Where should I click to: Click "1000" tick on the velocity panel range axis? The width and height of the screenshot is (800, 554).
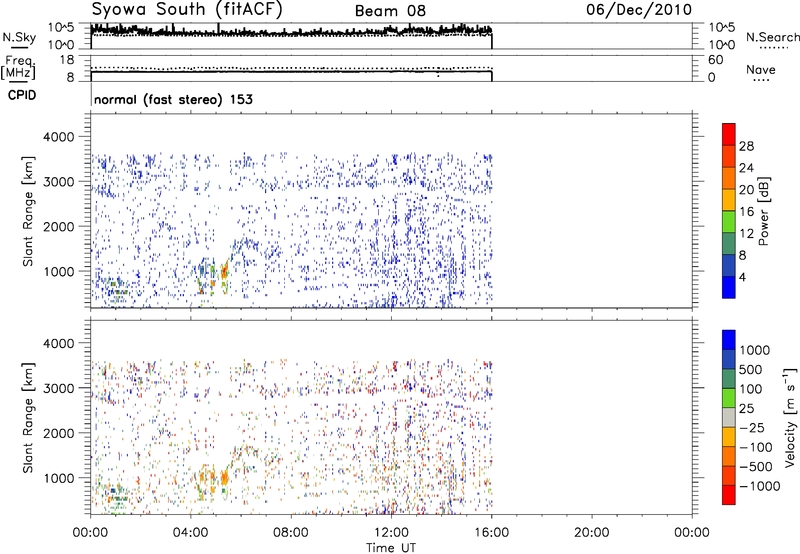59,478
